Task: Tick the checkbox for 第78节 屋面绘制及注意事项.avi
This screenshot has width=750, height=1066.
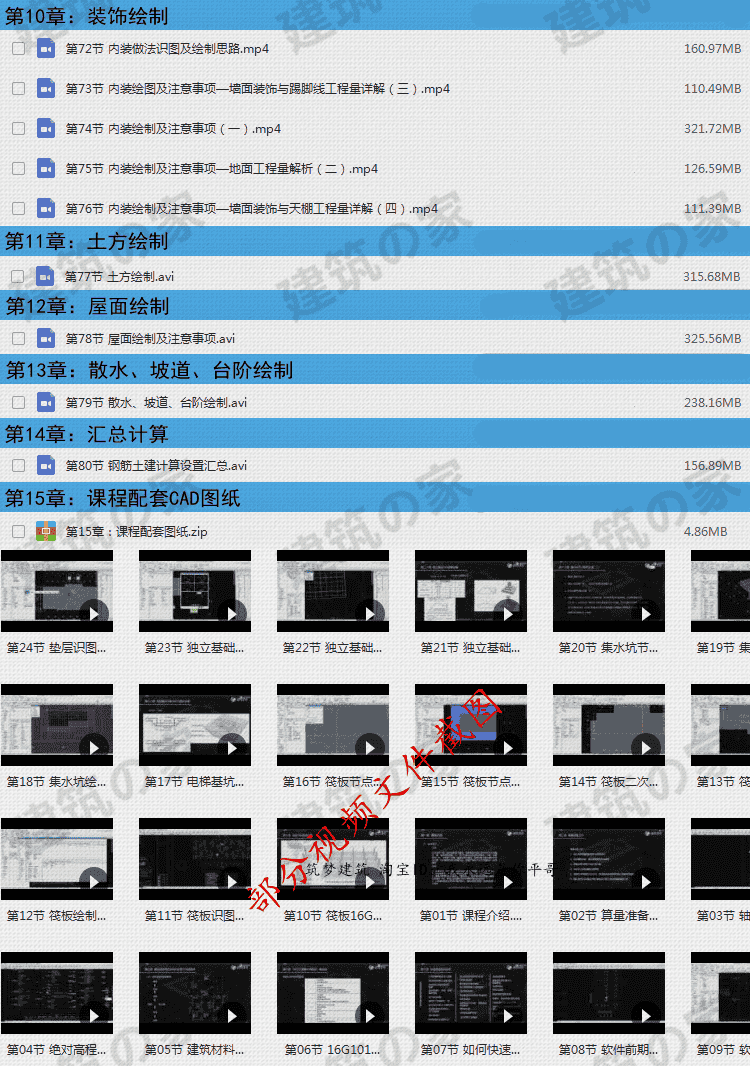Action: pyautogui.click(x=18, y=339)
